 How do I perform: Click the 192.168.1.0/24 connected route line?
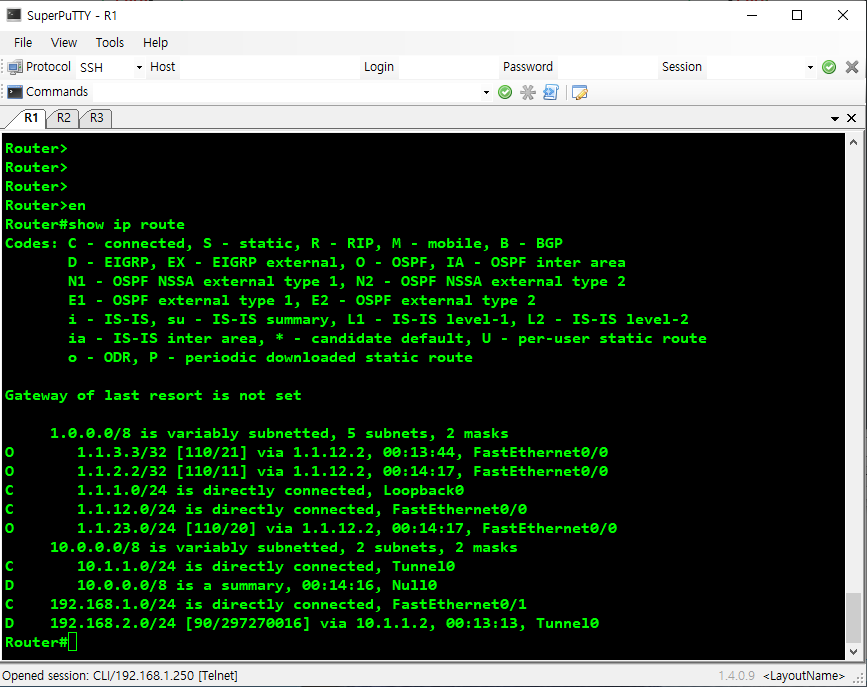[266, 605]
